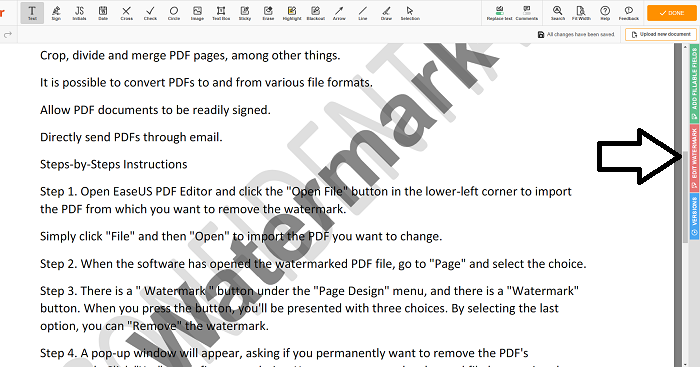
Task: Open the Edit Watermark side tab
Action: [x=694, y=158]
